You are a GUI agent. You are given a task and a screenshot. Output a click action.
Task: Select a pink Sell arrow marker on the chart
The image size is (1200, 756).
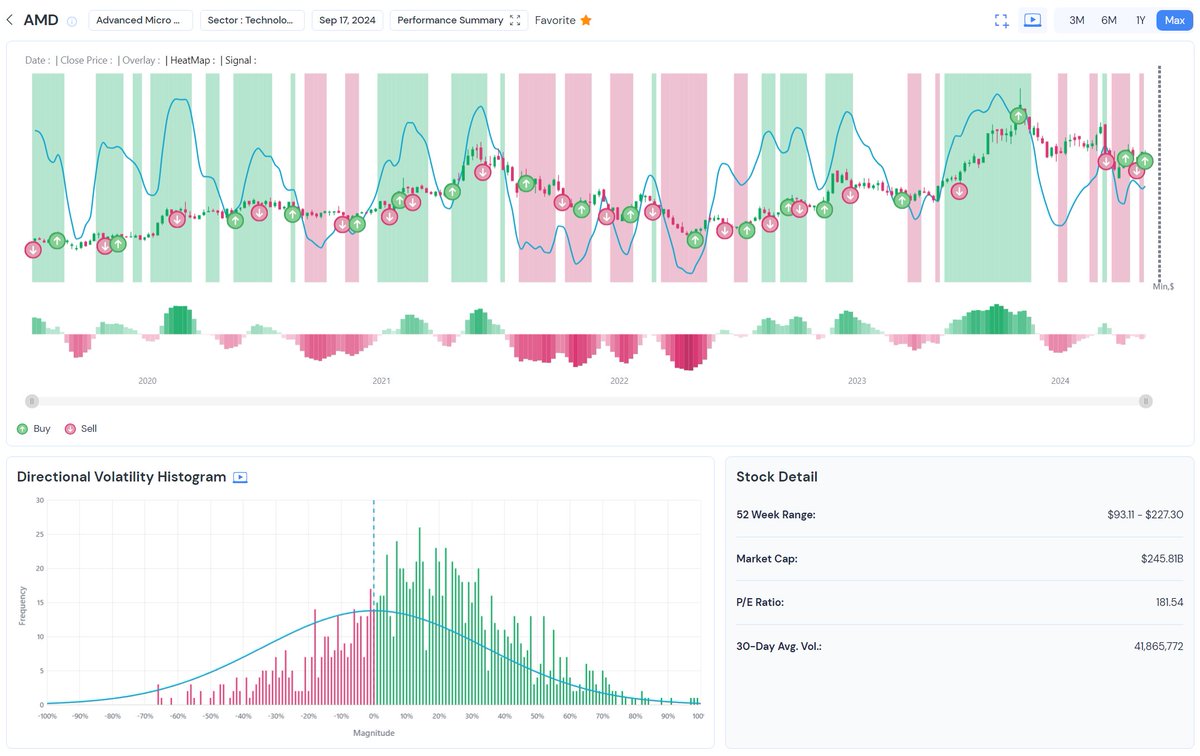[33, 249]
